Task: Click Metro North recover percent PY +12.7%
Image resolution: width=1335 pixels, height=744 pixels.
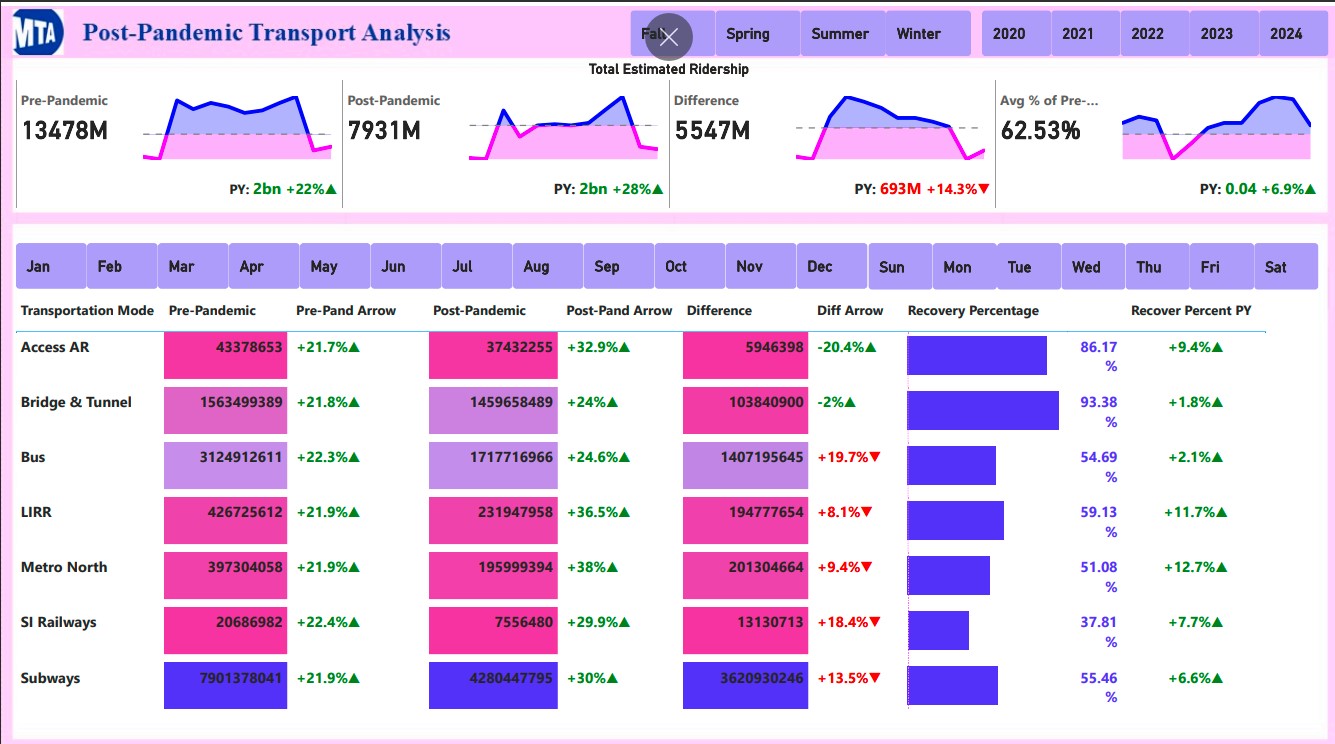Action: [x=1196, y=567]
